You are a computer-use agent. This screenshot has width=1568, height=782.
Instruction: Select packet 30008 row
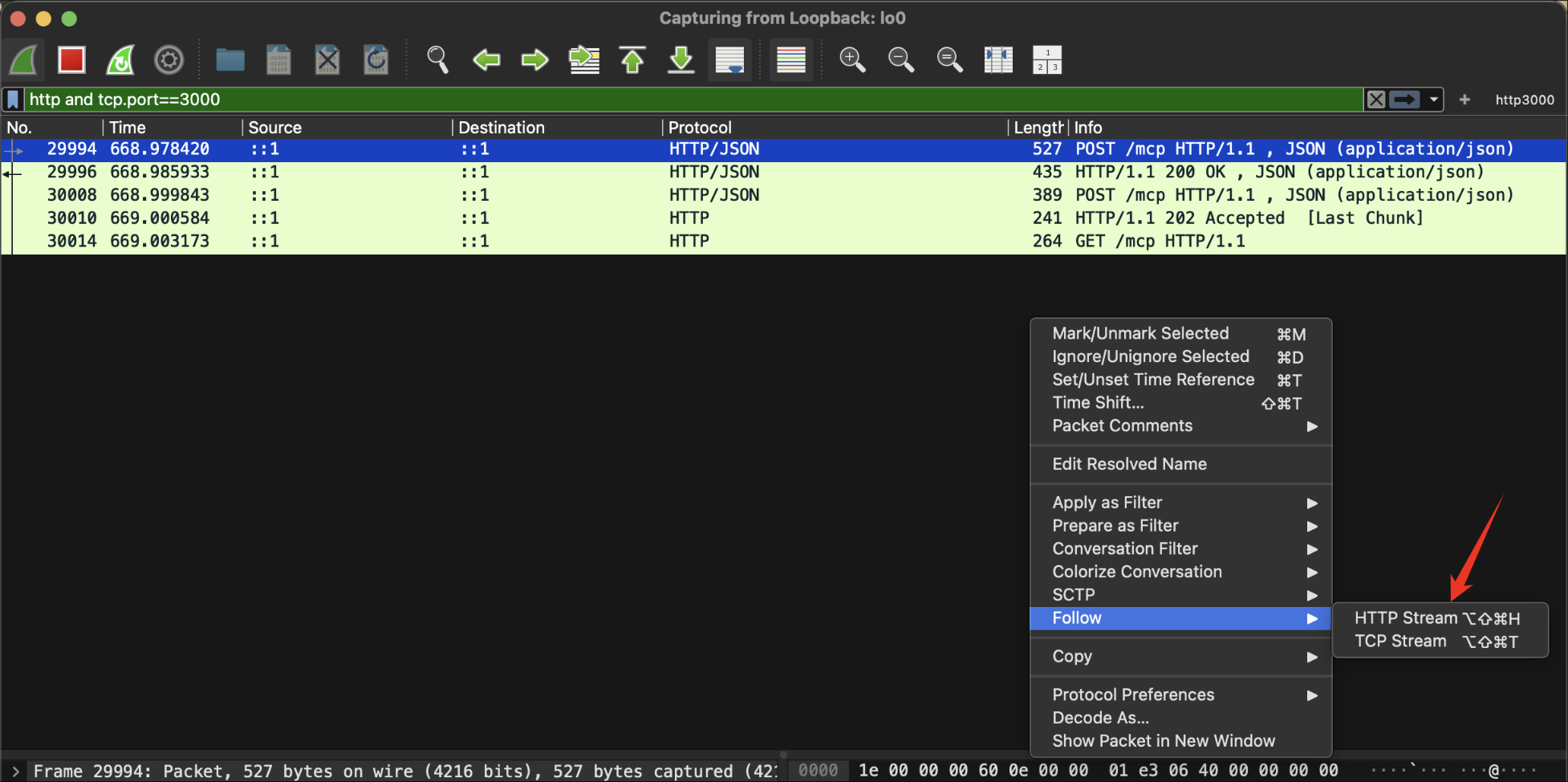(x=784, y=195)
